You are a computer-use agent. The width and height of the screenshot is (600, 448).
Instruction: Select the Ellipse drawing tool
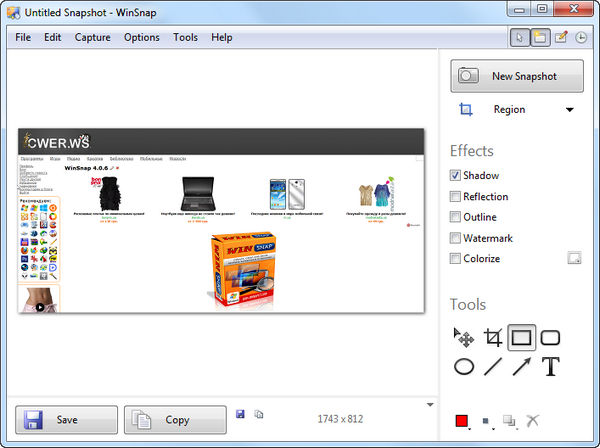[463, 367]
